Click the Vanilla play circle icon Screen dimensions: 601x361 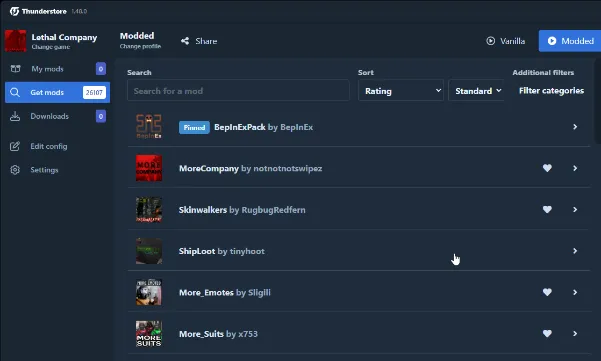pos(491,41)
